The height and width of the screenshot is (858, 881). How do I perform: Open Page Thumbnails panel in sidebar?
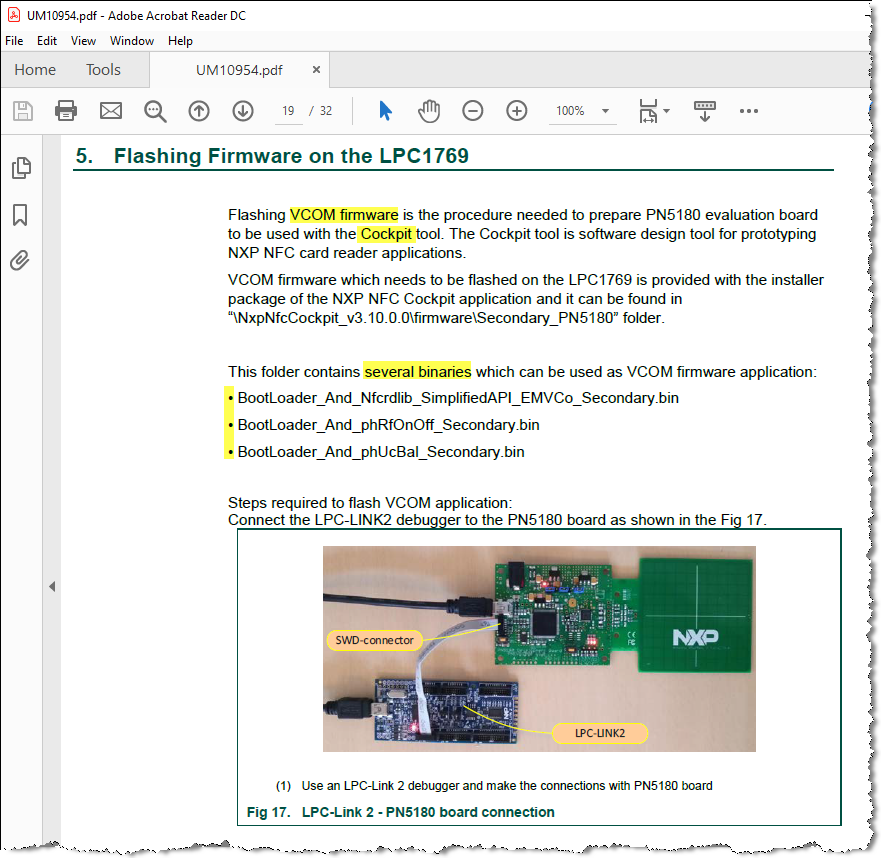[x=21, y=168]
